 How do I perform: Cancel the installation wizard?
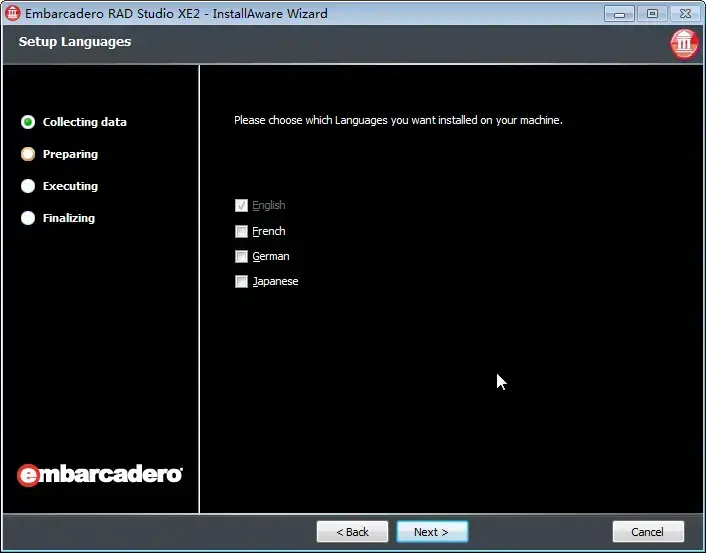click(x=648, y=532)
